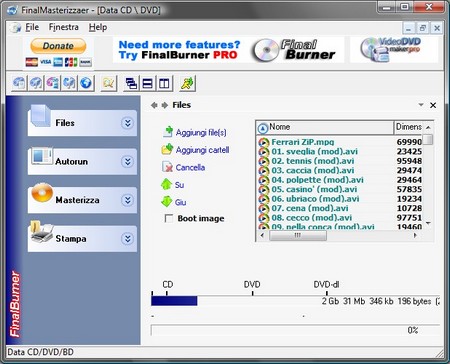Click the back arrow beside Files heading
The height and width of the screenshot is (364, 450).
[x=154, y=105]
